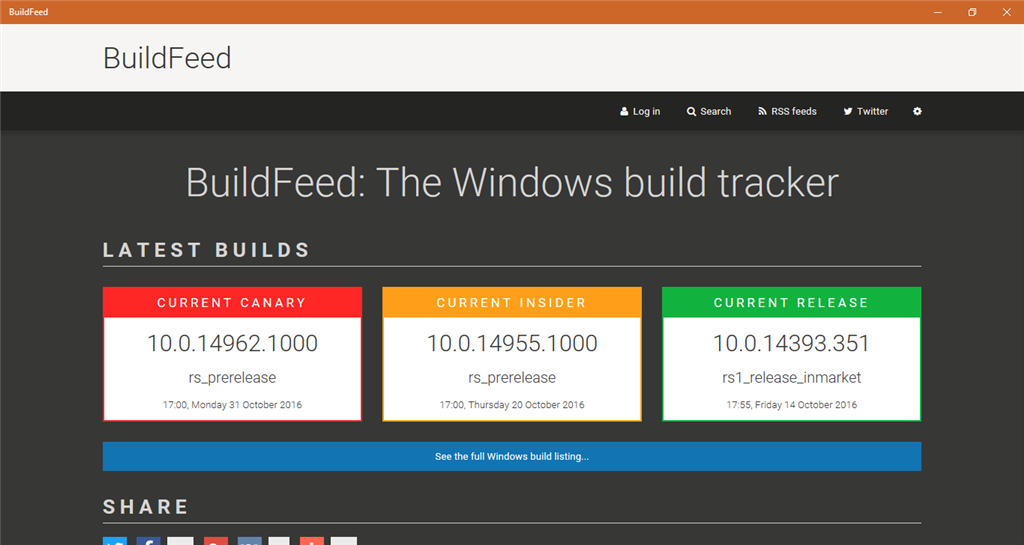
Task: Open the RSS feeds menu item
Action: [787, 112]
